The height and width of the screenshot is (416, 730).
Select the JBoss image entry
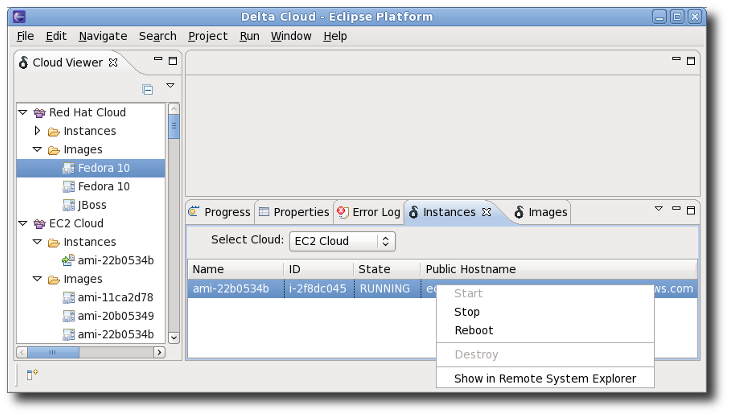(92, 205)
